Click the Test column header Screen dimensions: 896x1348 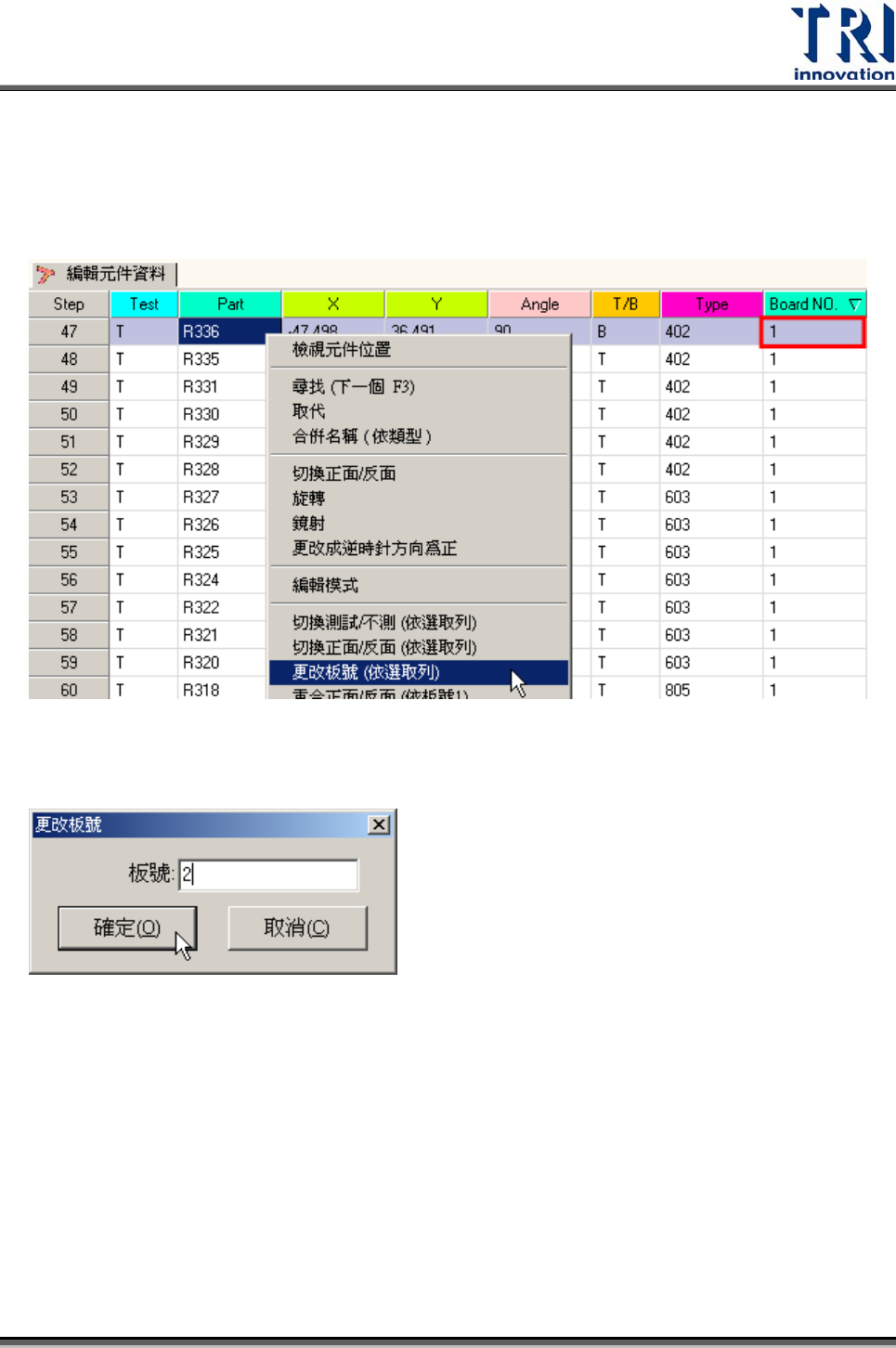144,304
